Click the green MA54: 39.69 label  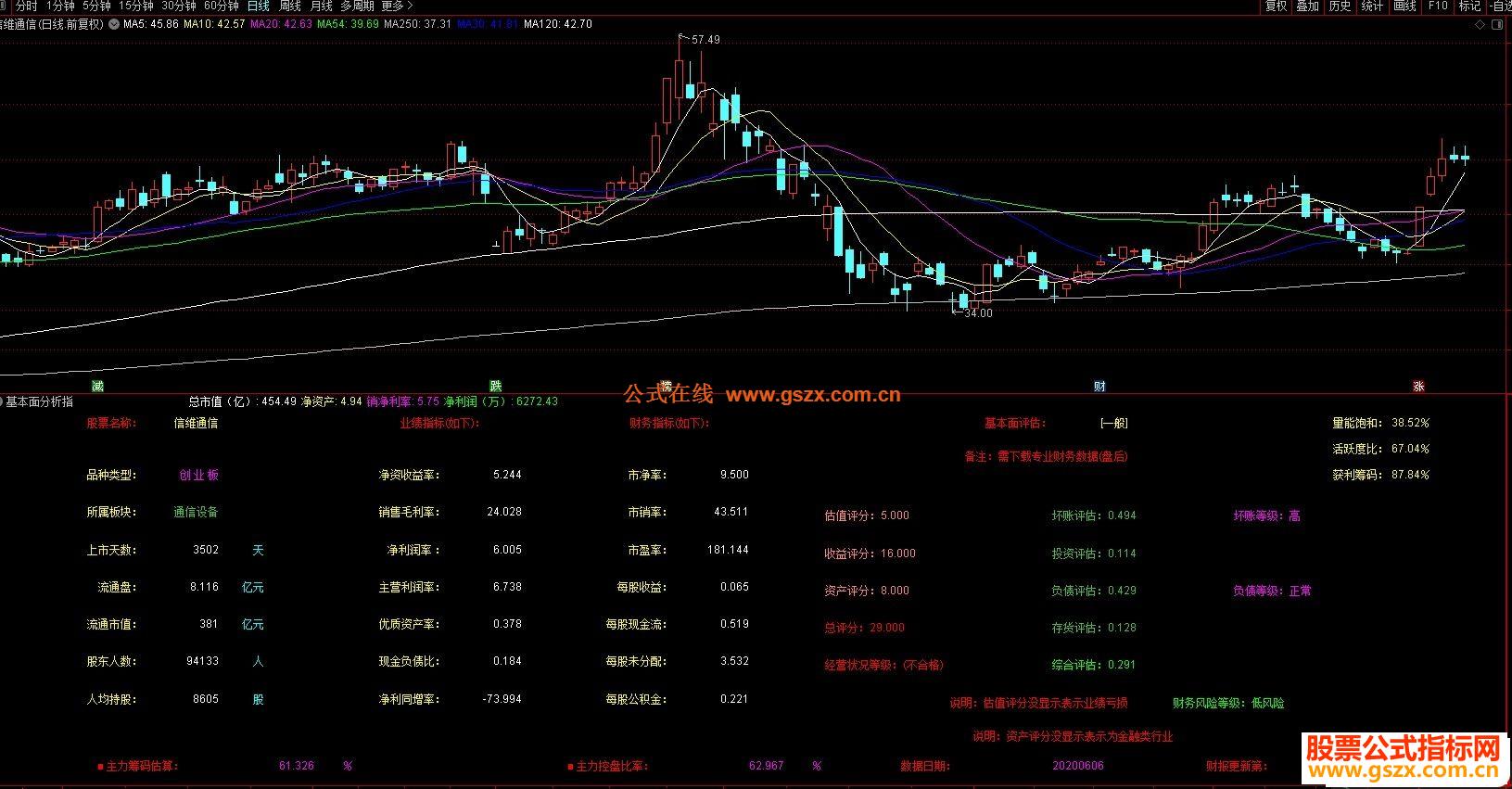[x=348, y=24]
